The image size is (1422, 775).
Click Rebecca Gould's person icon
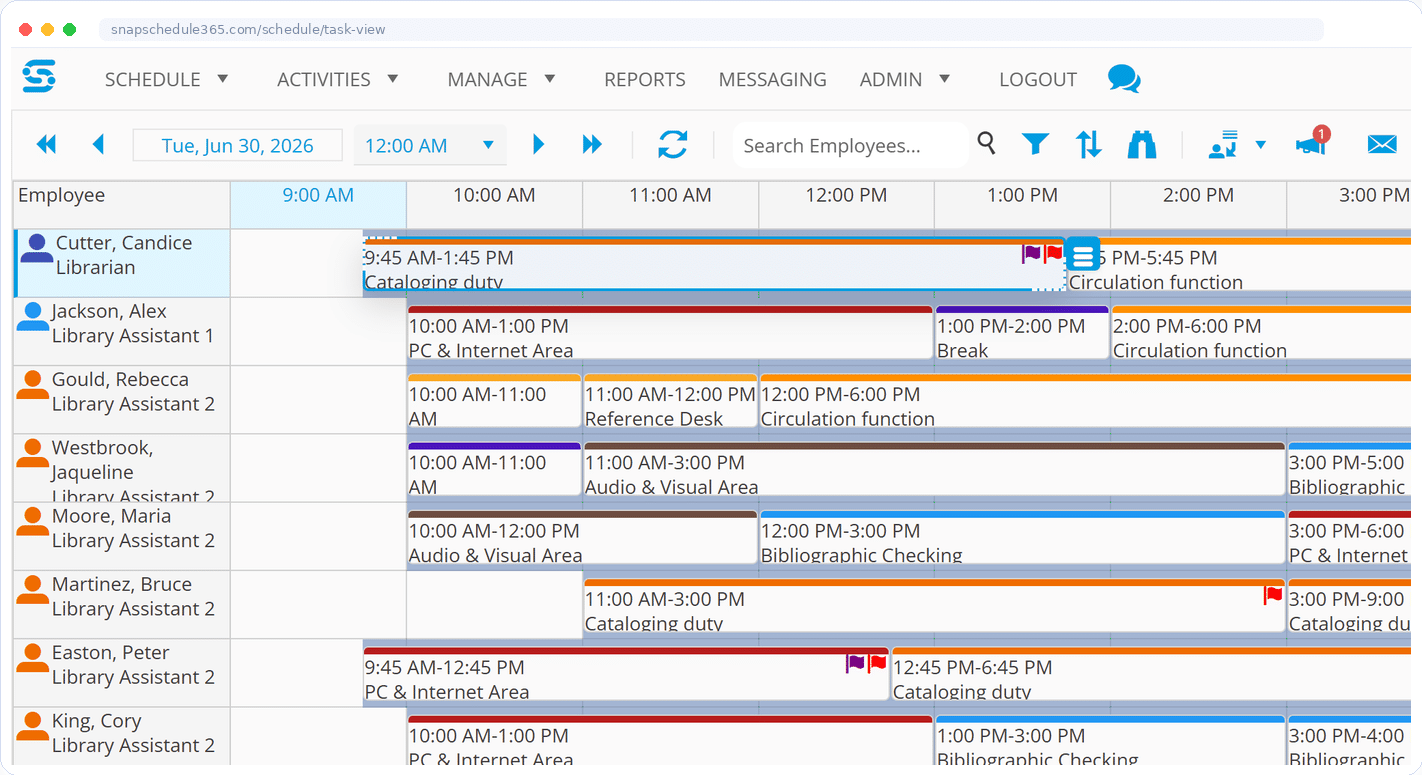coord(33,384)
